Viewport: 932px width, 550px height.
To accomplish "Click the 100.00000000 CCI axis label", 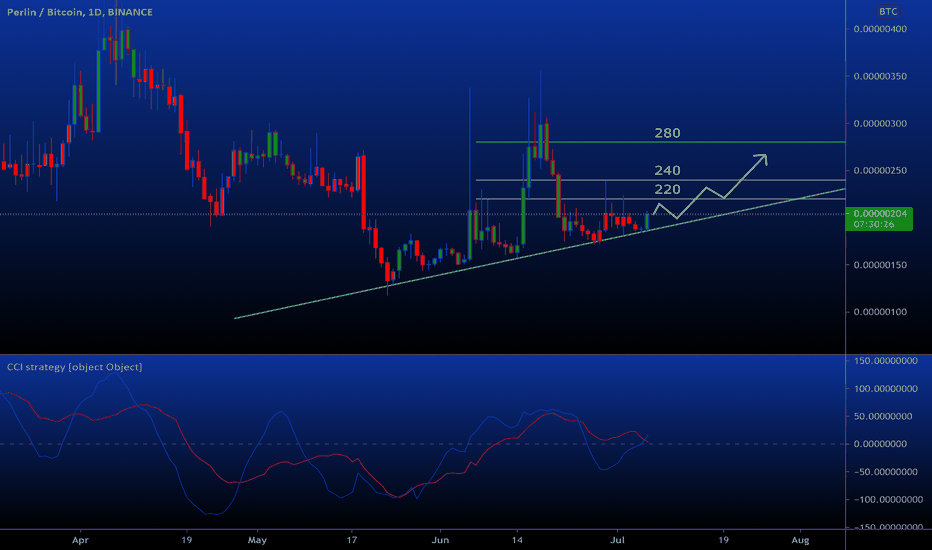I will point(886,388).
